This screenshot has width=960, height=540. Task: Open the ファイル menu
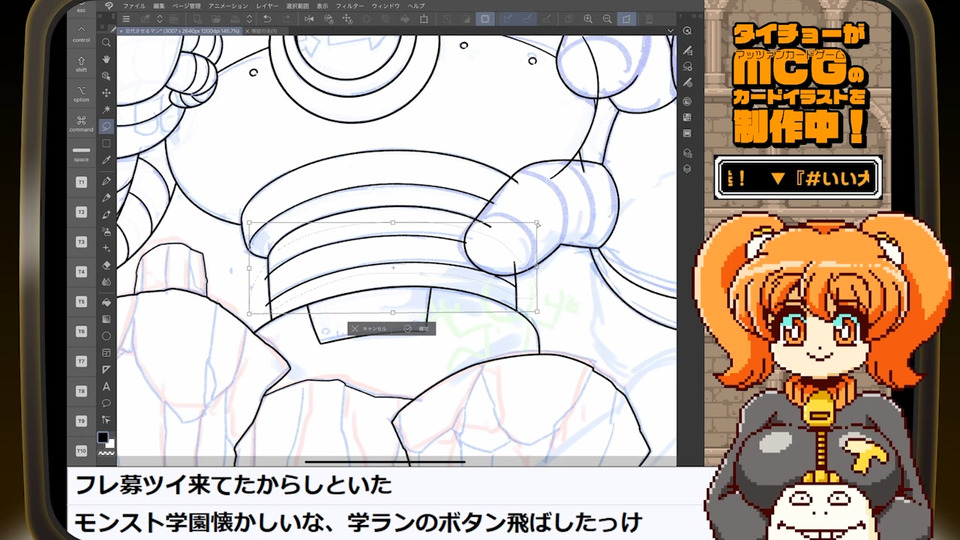click(134, 6)
